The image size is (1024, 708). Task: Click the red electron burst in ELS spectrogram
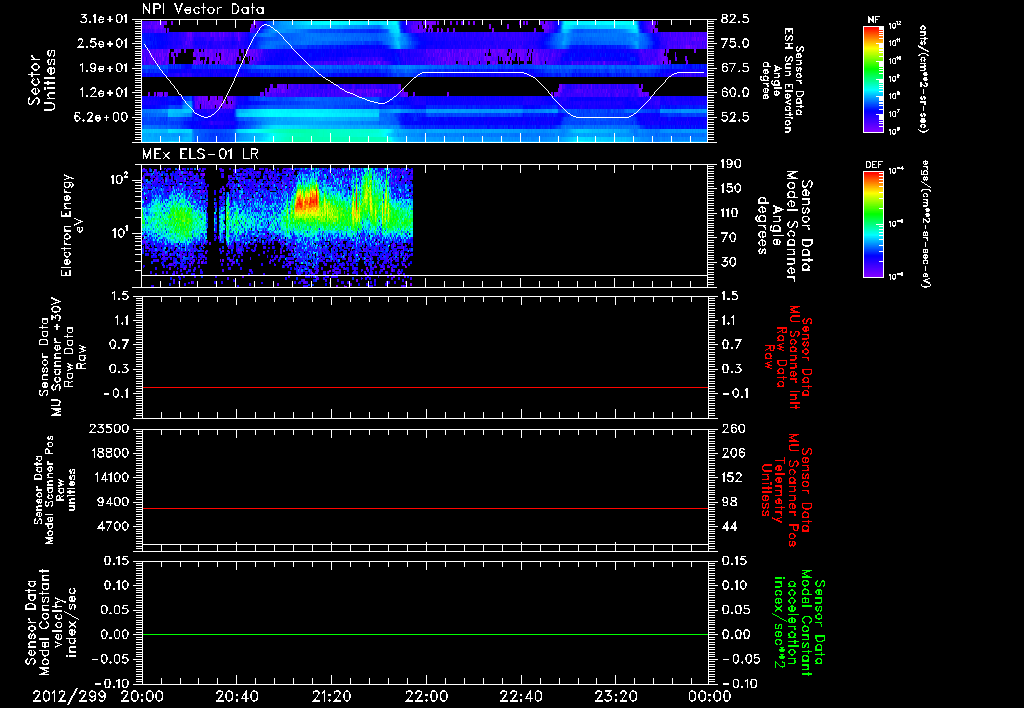tap(307, 199)
